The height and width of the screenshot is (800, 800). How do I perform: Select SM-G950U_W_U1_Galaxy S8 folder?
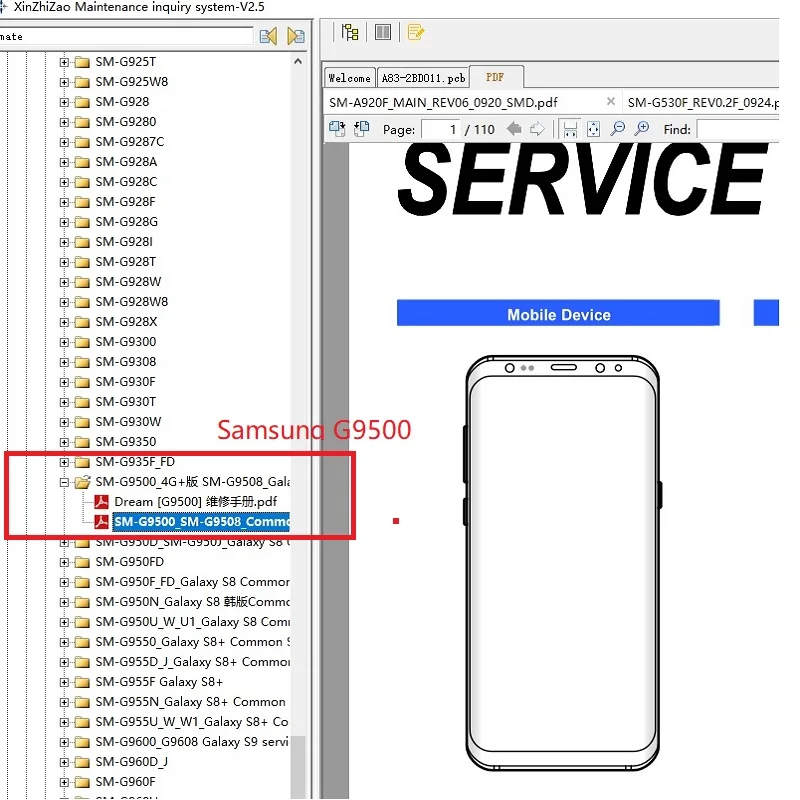pyautogui.click(x=192, y=622)
